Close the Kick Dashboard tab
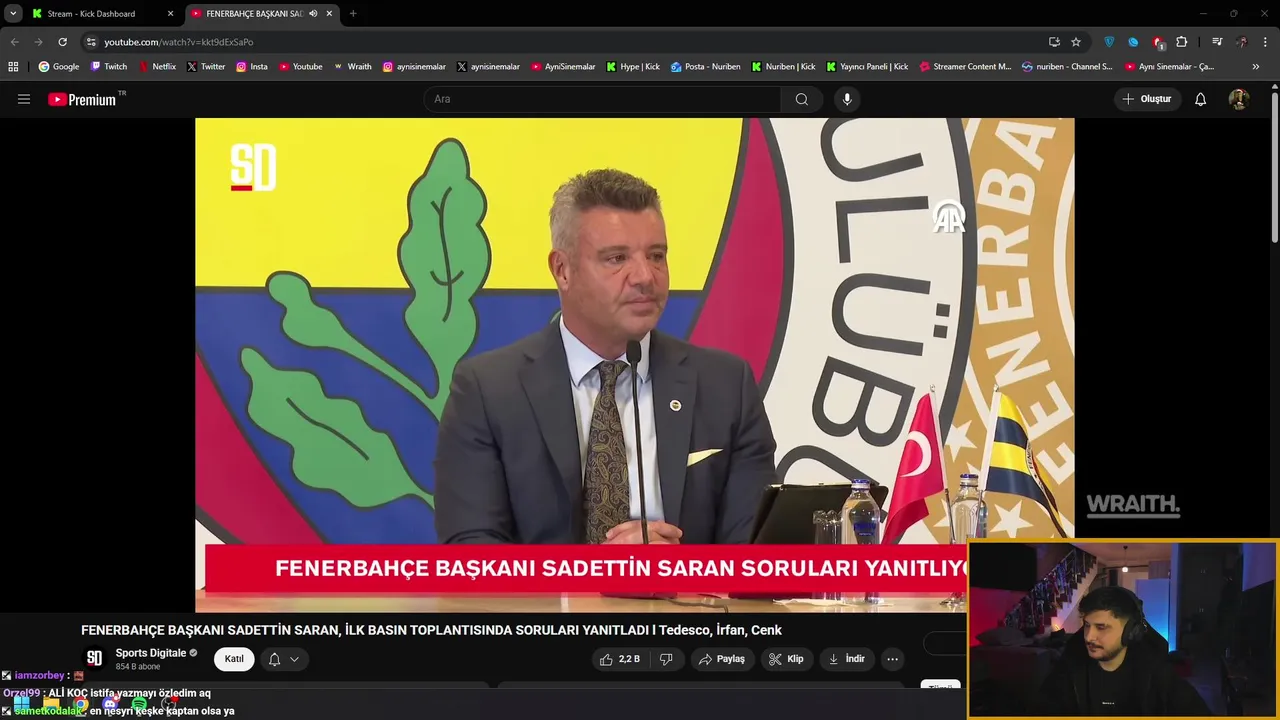Viewport: 1280px width, 720px height. [x=170, y=14]
